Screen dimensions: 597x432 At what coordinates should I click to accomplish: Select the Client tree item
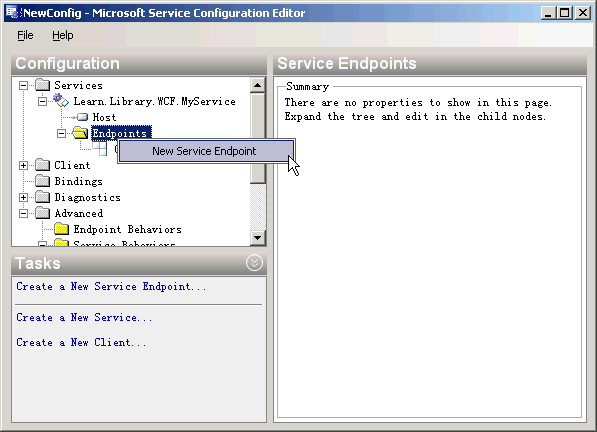(72, 165)
